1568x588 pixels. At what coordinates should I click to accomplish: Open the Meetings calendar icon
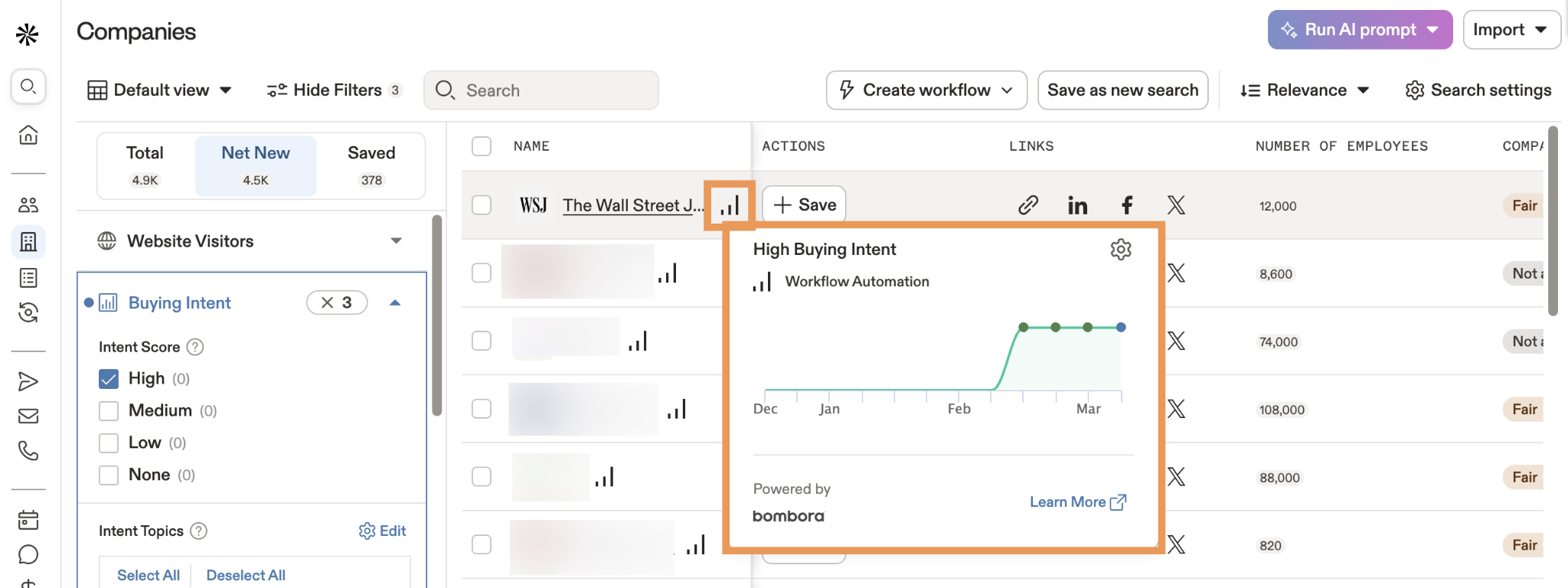pos(28,520)
